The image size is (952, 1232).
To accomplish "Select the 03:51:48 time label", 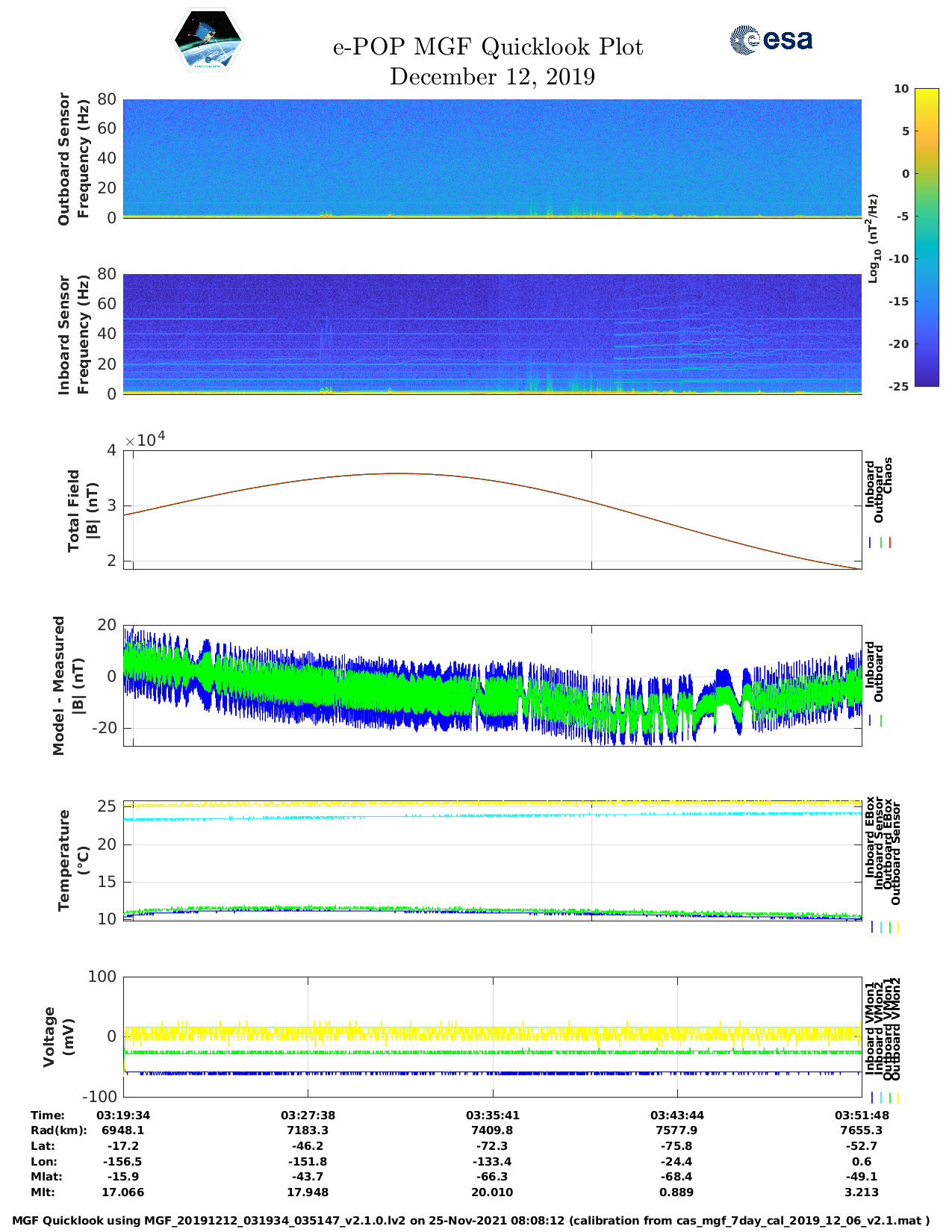I will (862, 1115).
